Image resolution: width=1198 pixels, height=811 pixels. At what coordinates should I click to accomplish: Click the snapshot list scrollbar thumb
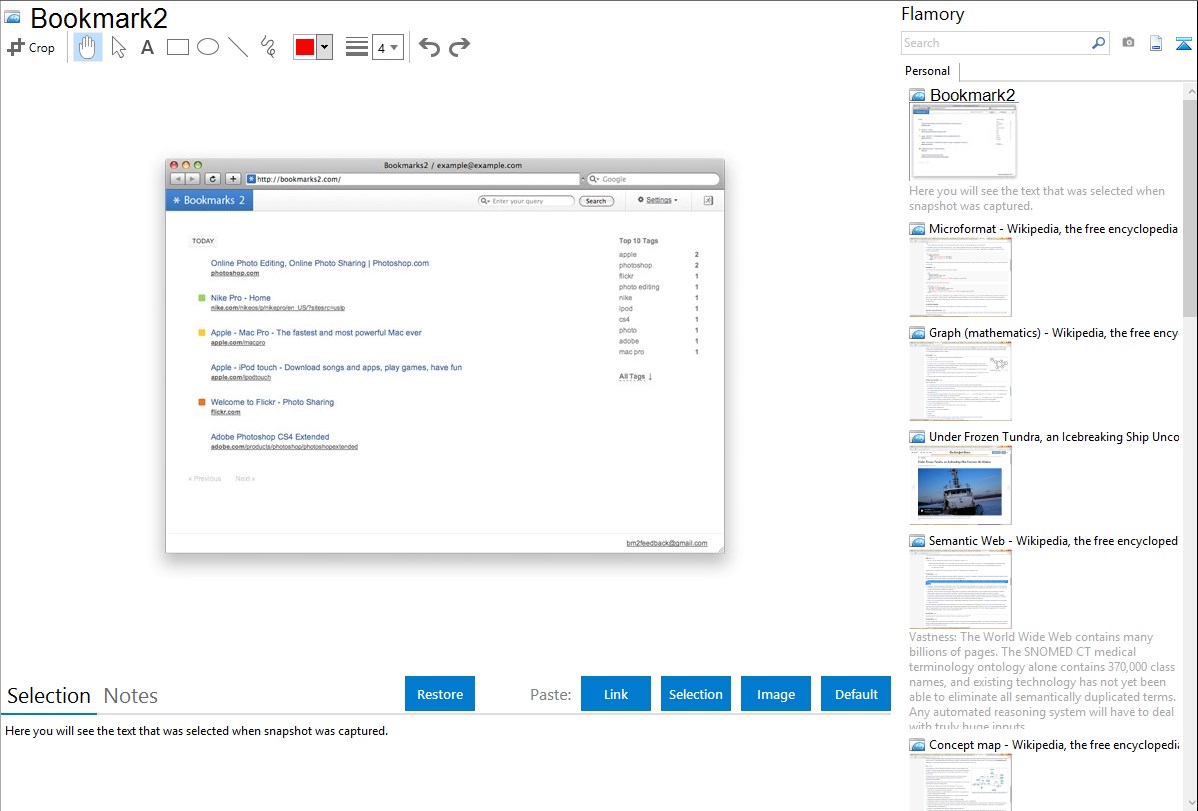pos(1191,207)
